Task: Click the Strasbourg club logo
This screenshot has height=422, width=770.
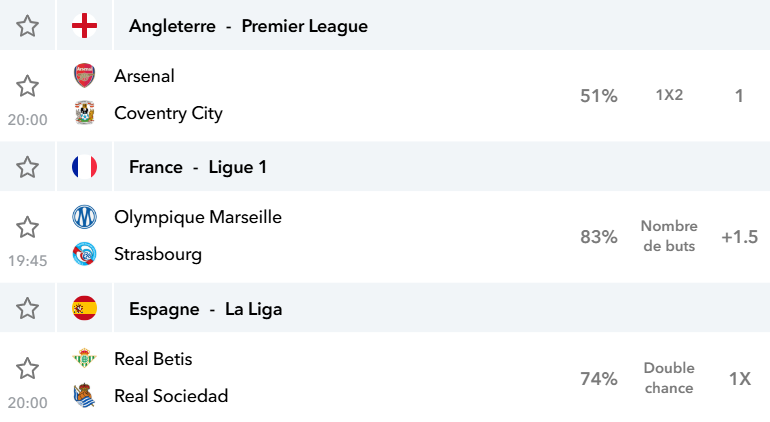Action: point(84,254)
